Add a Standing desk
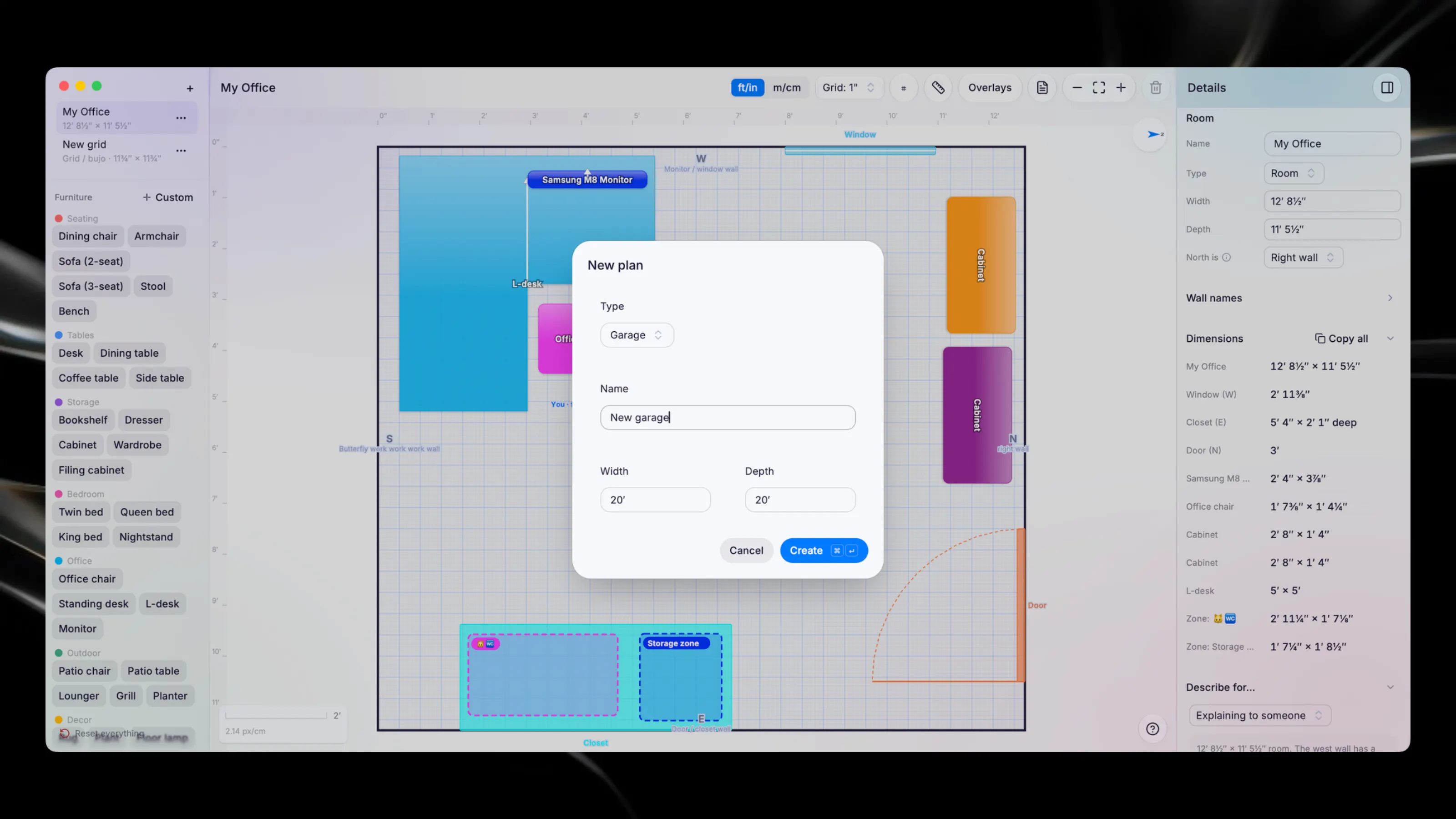 (x=93, y=604)
